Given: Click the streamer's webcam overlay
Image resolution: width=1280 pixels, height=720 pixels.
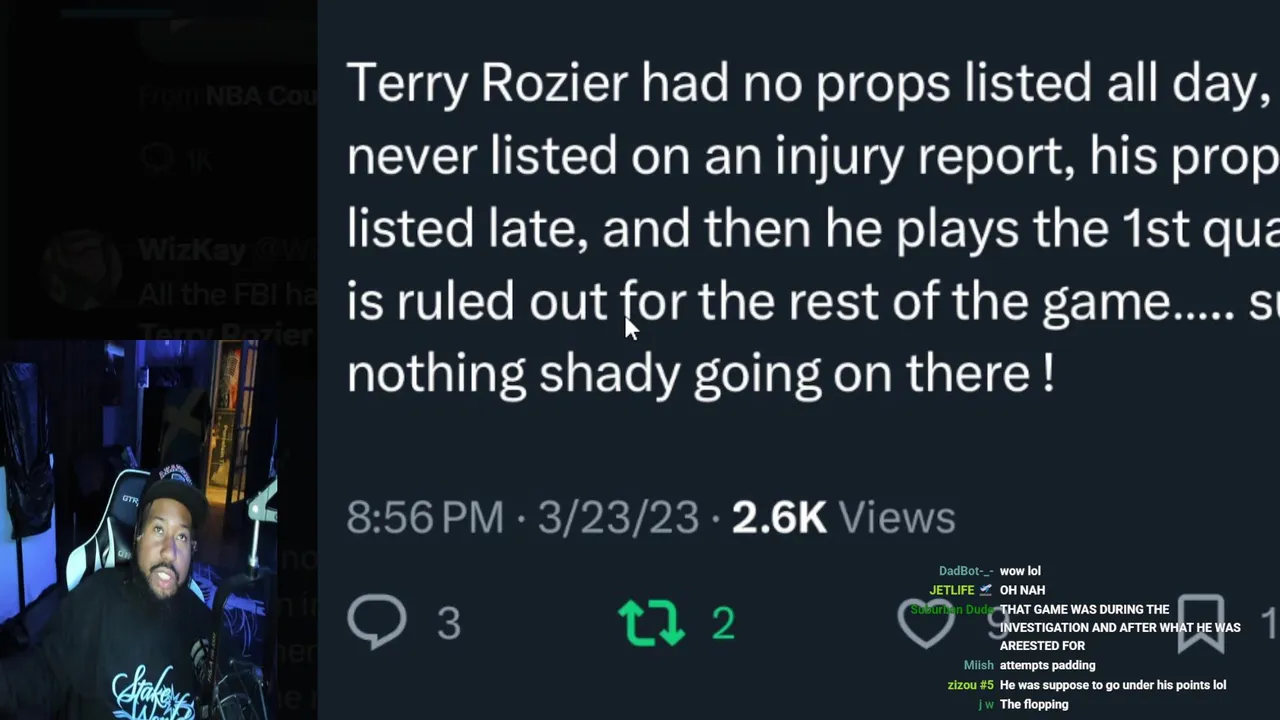Looking at the screenshot, I should [140, 530].
